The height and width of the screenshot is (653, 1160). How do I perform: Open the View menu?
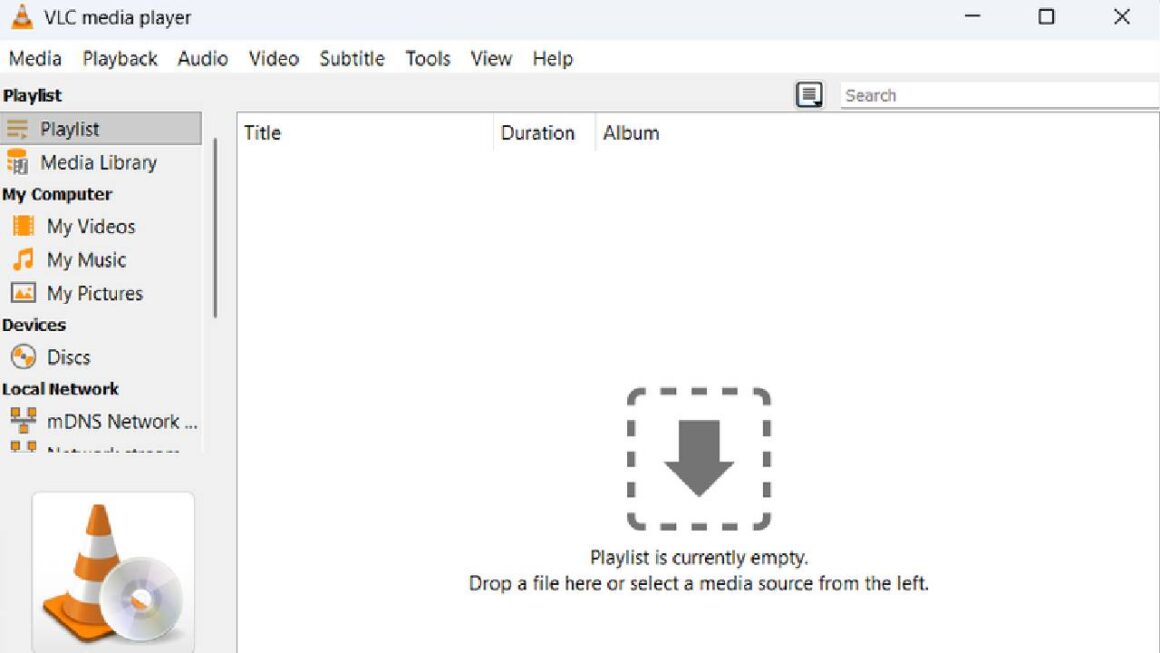pos(491,58)
